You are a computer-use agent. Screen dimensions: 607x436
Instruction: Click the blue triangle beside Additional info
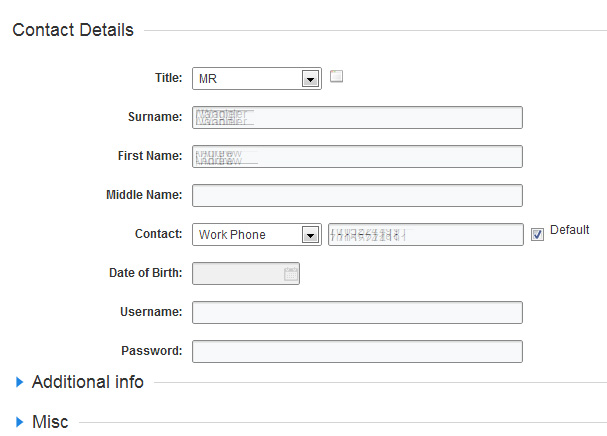20,382
